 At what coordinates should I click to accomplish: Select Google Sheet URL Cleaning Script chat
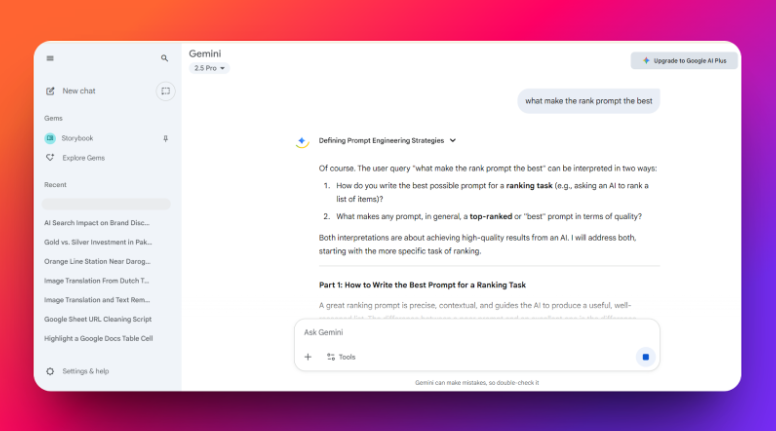tap(97, 319)
